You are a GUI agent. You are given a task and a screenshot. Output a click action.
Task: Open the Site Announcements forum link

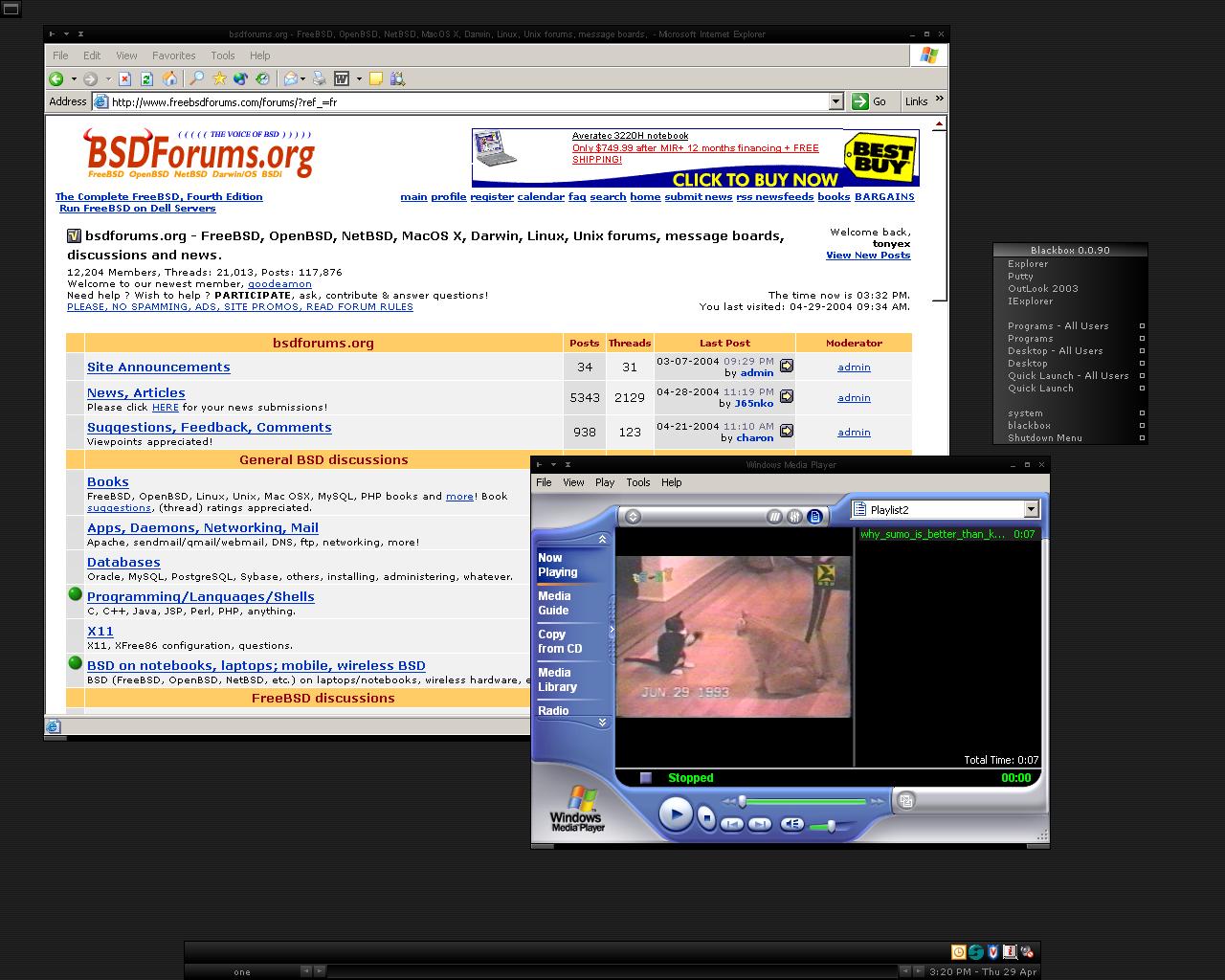158,367
